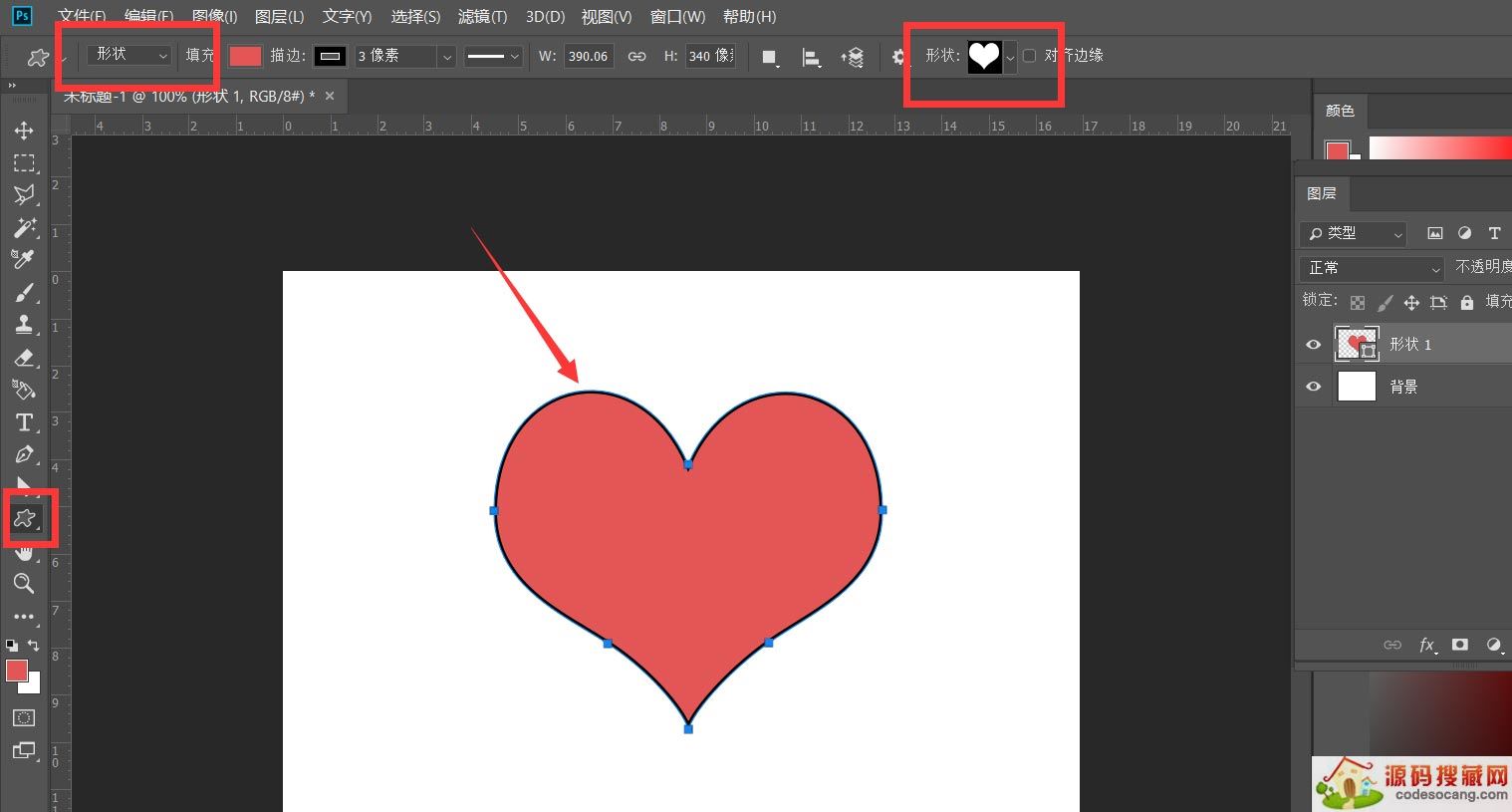
Task: Open the path alignment menu
Action: [812, 58]
